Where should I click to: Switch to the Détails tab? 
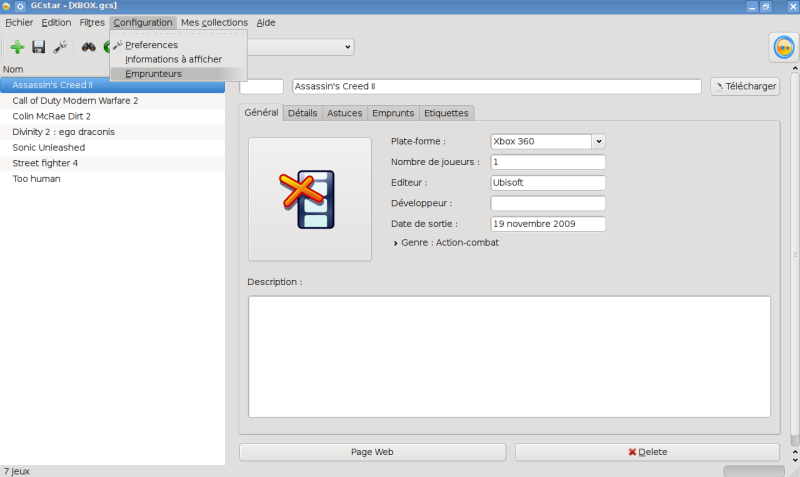(303, 113)
